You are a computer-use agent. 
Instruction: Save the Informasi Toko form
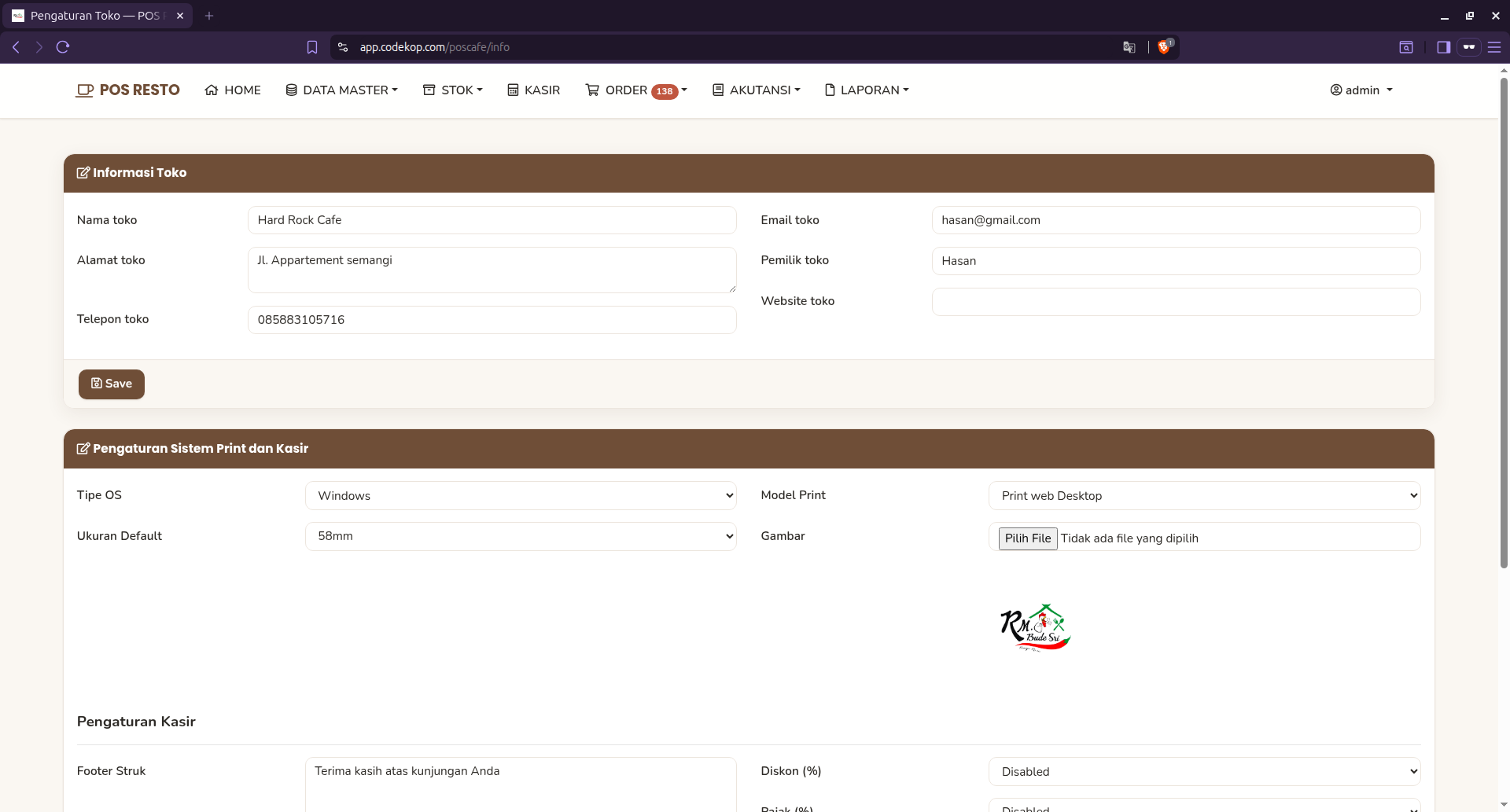click(x=112, y=384)
